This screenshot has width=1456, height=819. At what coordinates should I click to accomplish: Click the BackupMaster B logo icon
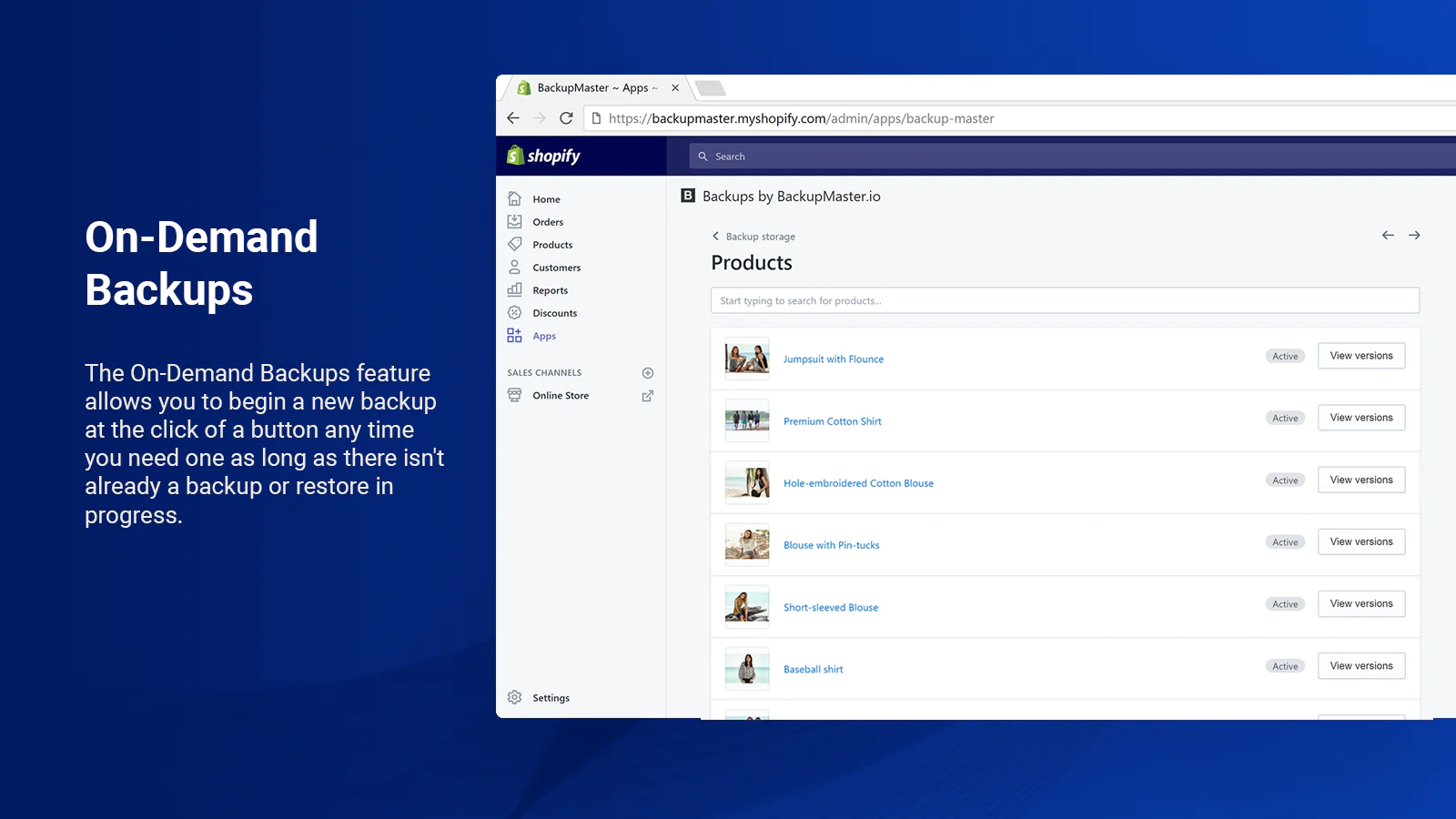[688, 196]
